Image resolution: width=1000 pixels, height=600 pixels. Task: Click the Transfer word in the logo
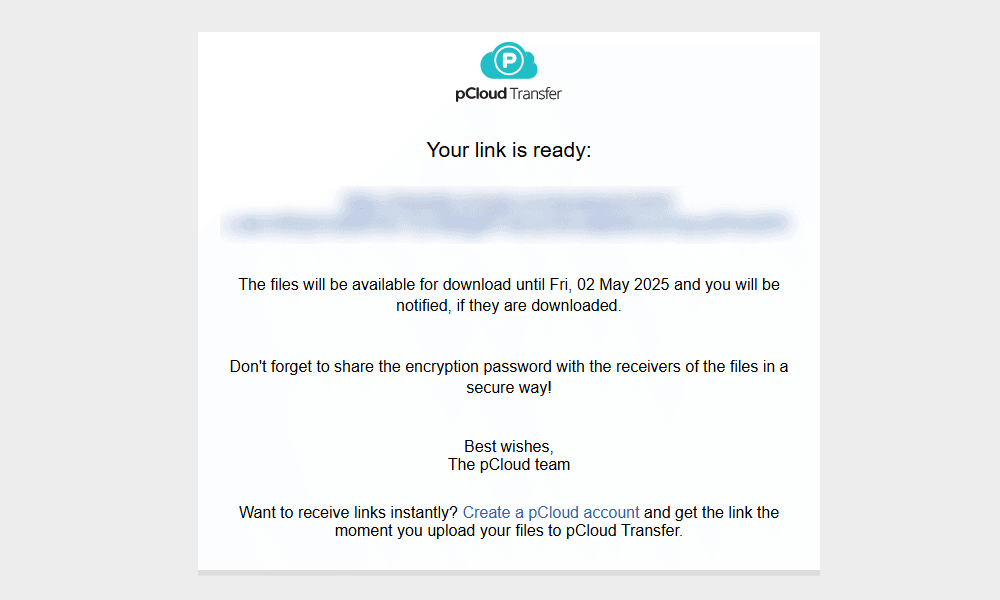(x=536, y=94)
